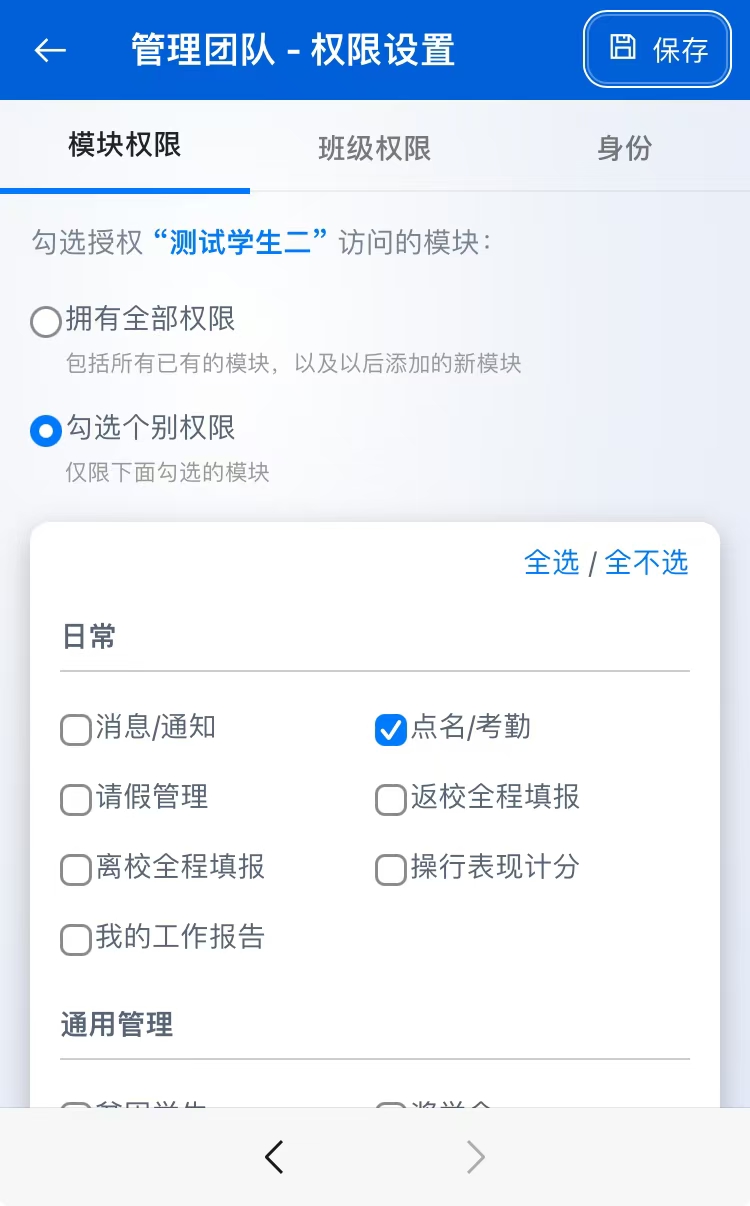Select the 模块权限 tab
The width and height of the screenshot is (750, 1206).
pyautogui.click(x=125, y=146)
